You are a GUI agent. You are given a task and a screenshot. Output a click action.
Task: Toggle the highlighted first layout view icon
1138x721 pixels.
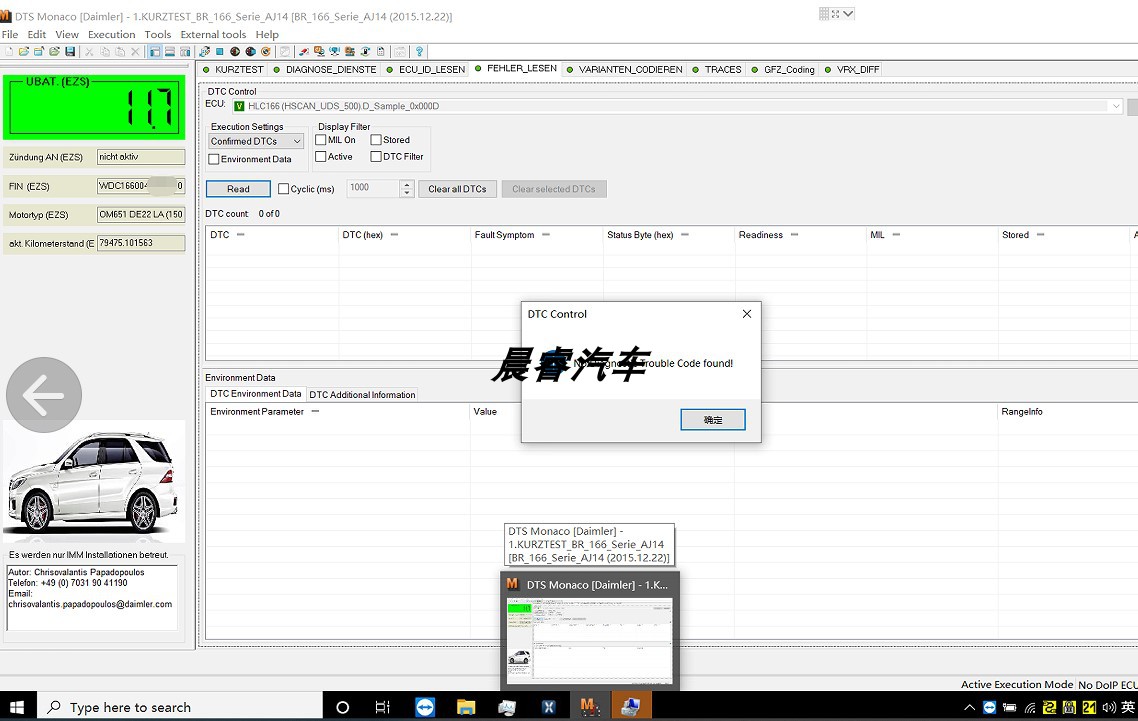tap(155, 52)
